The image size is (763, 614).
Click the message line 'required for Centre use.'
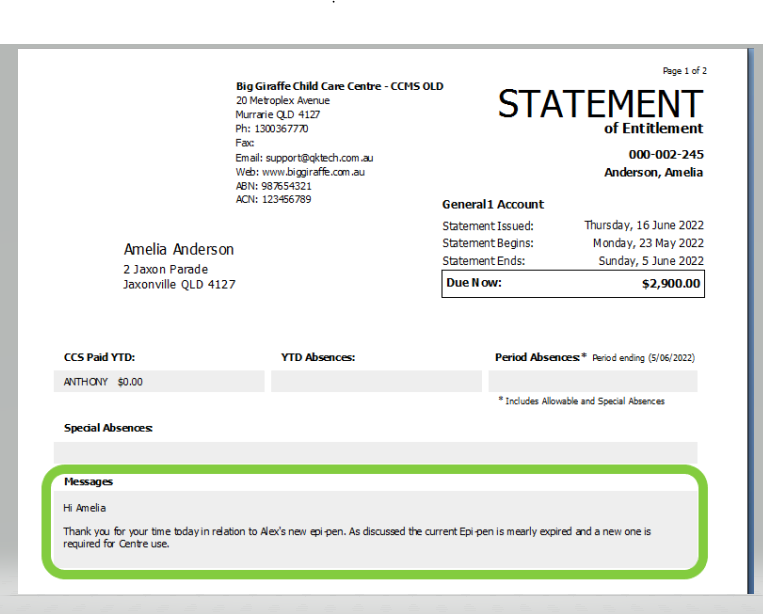click(x=116, y=544)
